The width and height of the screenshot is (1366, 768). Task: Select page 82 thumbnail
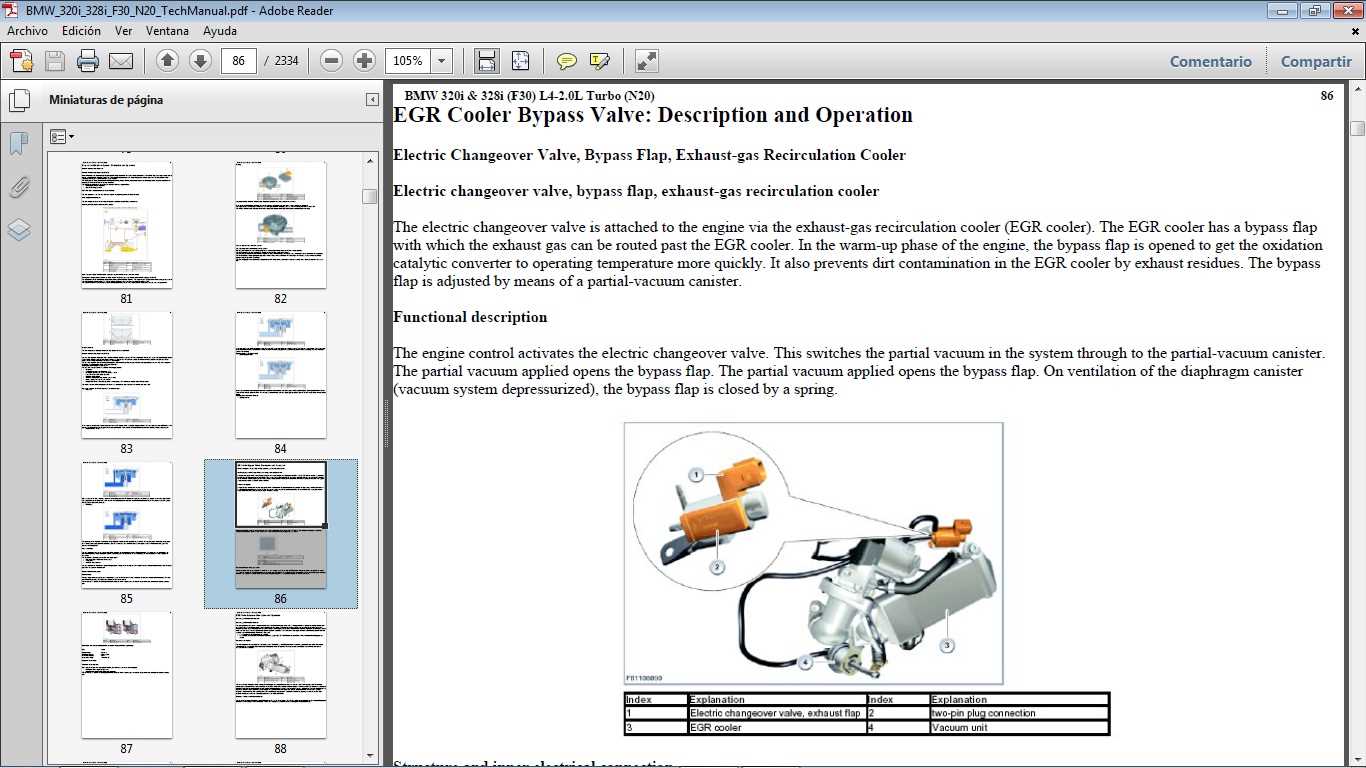click(280, 225)
